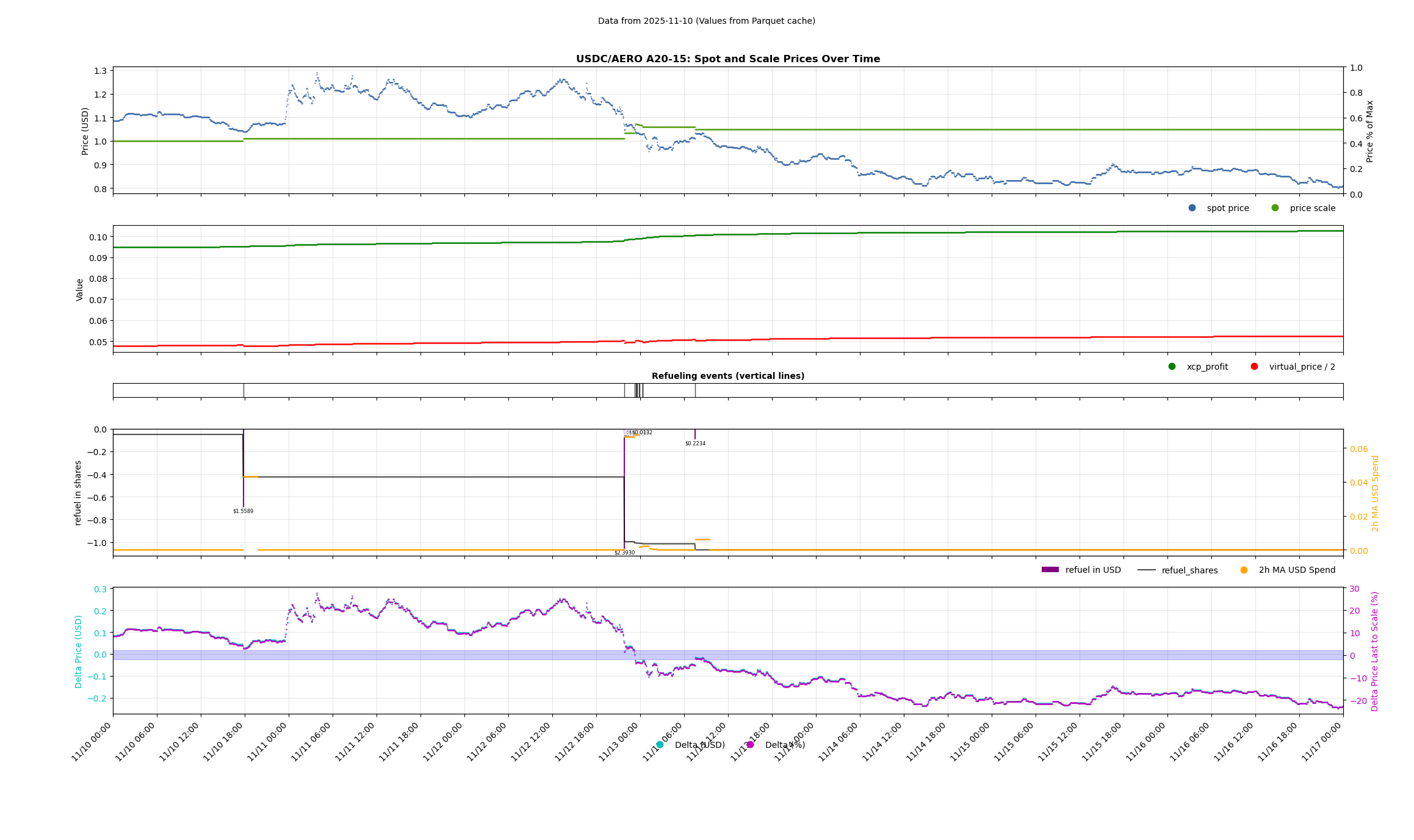
Task: Select the xcp_profit green legend marker
Action: pyautogui.click(x=1172, y=367)
